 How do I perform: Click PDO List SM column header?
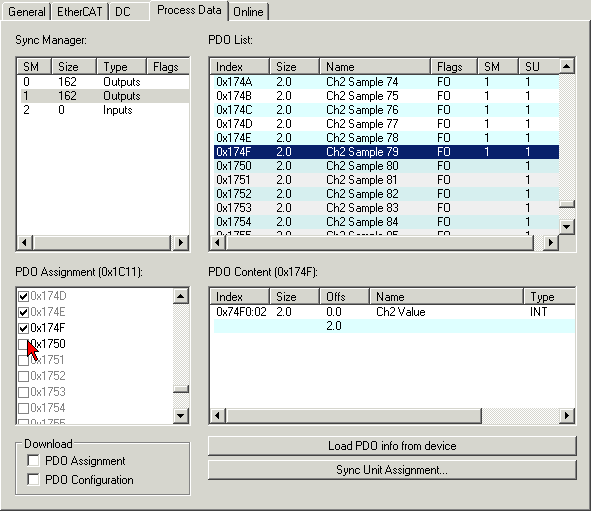click(498, 67)
